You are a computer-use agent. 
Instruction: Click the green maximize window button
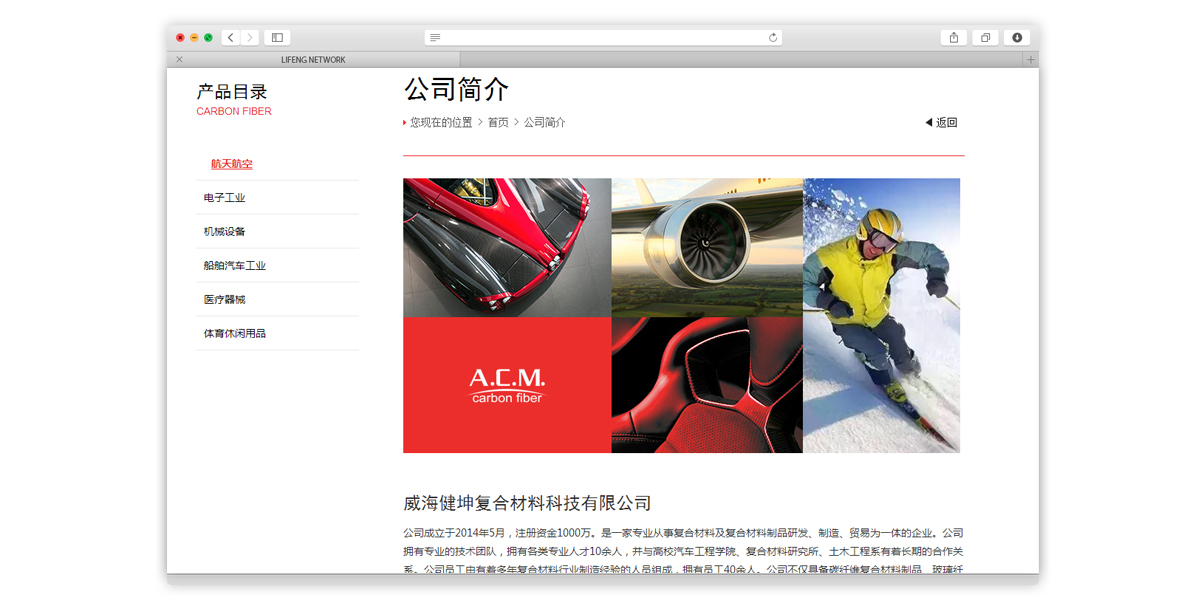click(x=208, y=37)
